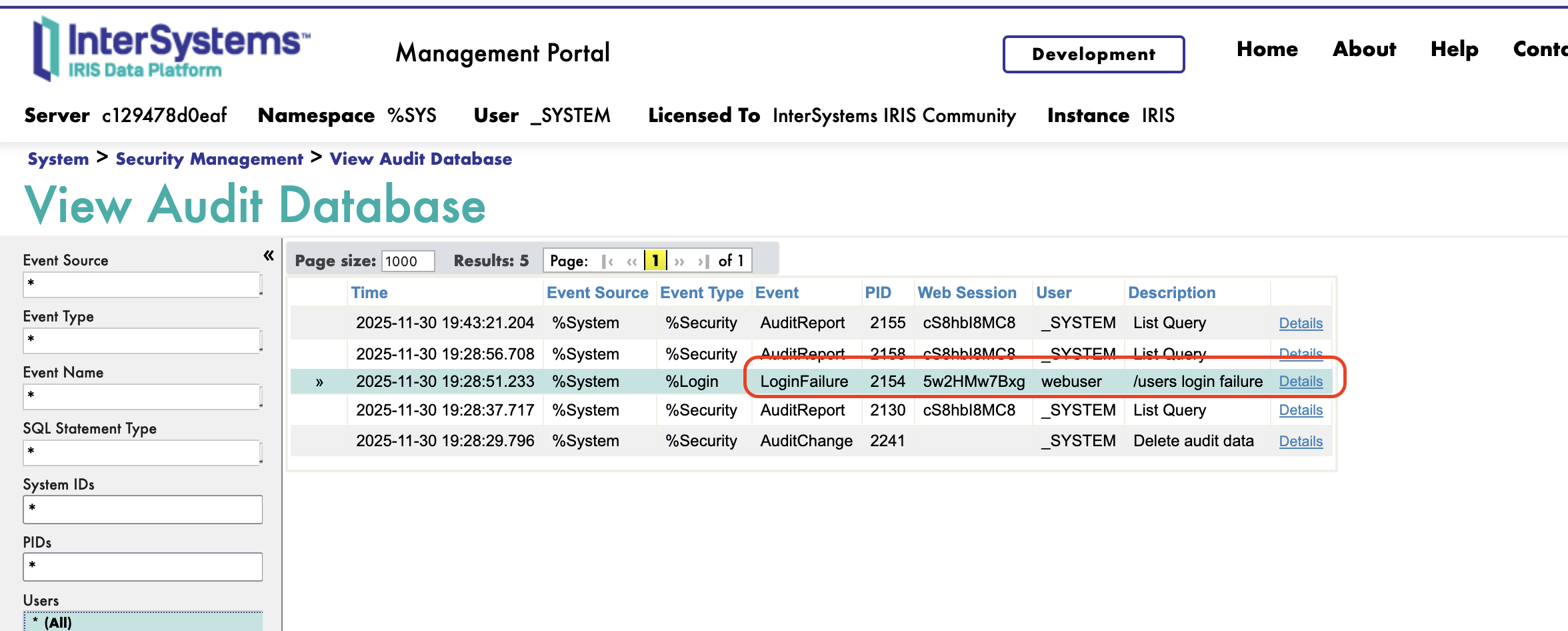Open Details for the LoginFailure event
Image resolution: width=1568 pixels, height=631 pixels.
click(1300, 382)
